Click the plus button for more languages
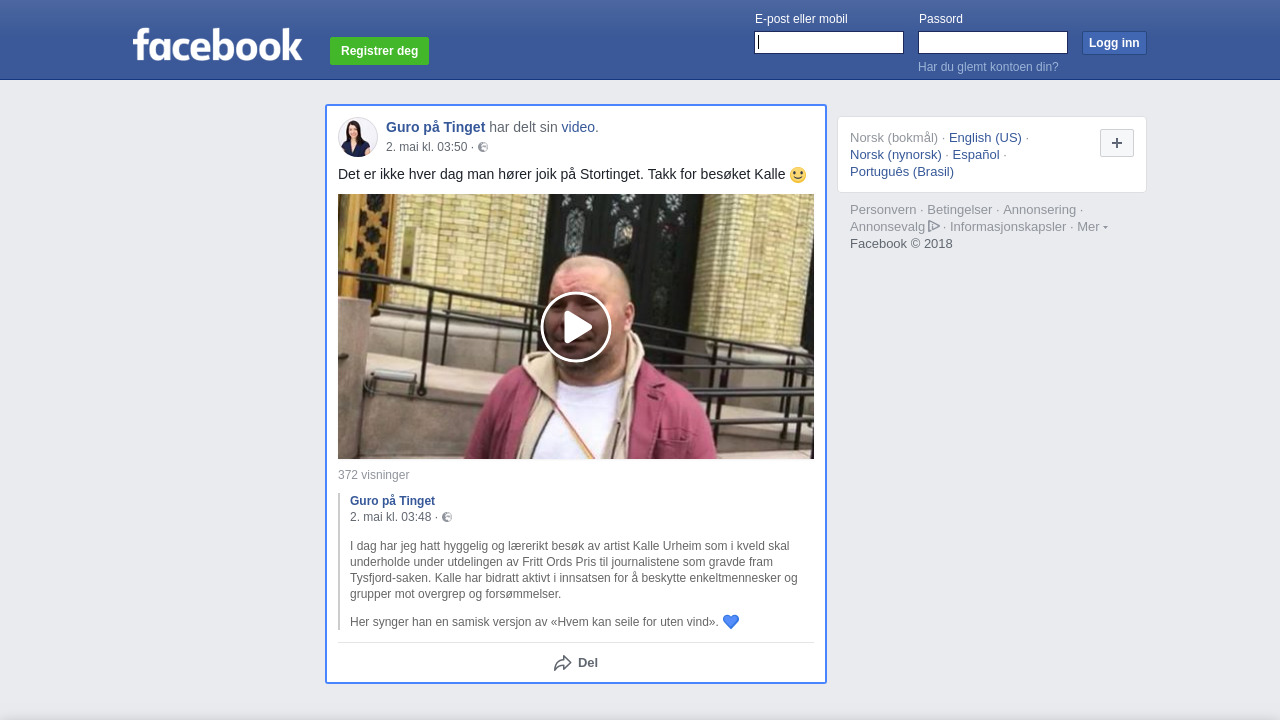1280x720 pixels. coord(1117,143)
